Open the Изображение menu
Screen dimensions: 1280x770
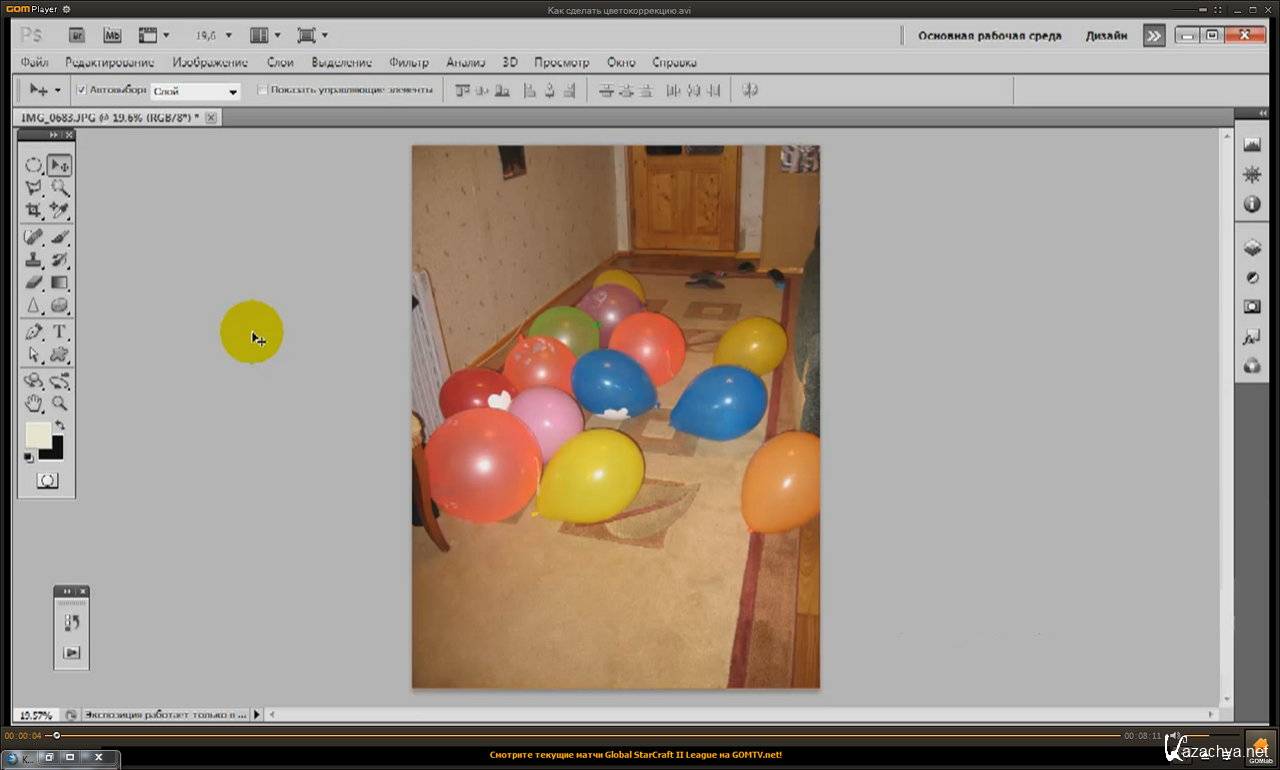209,62
